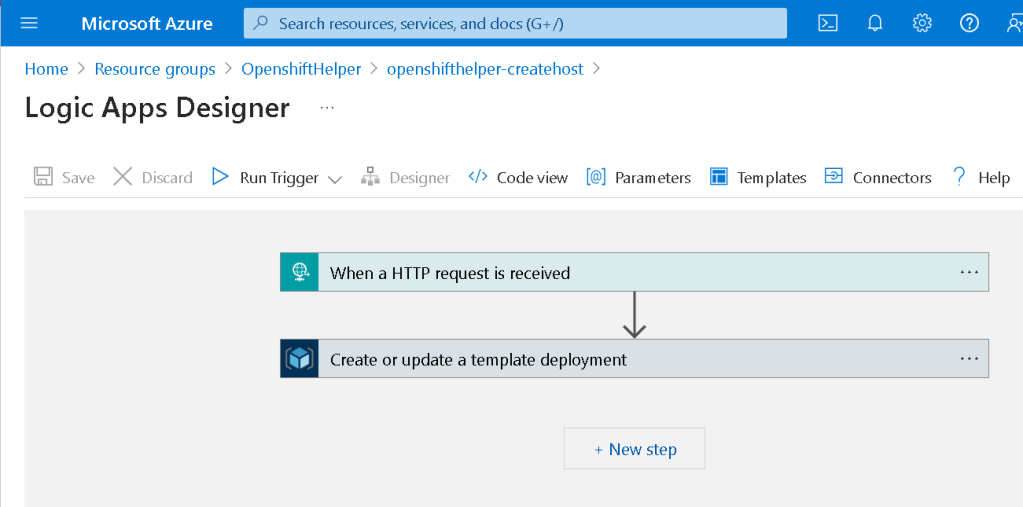Expand the Run Trigger dropdown arrow

pyautogui.click(x=335, y=179)
